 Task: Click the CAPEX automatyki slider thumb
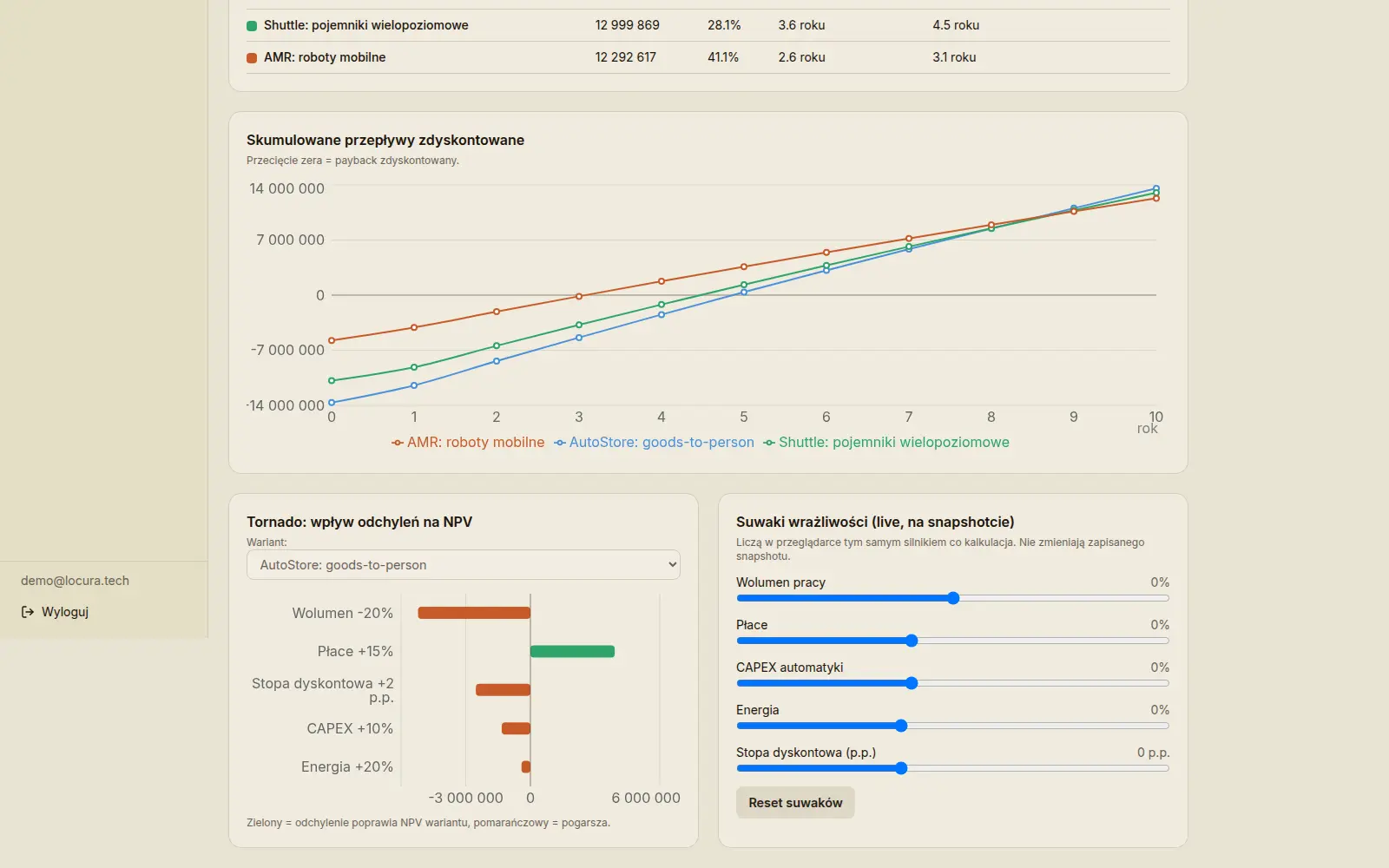click(912, 683)
